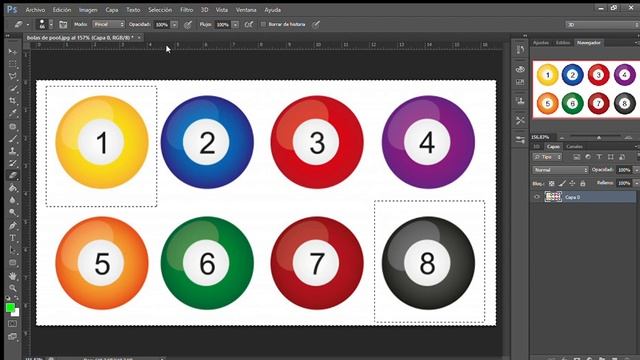Image resolution: width=640 pixels, height=360 pixels.
Task: Toggle lock all padlock icon
Action: (x=583, y=184)
